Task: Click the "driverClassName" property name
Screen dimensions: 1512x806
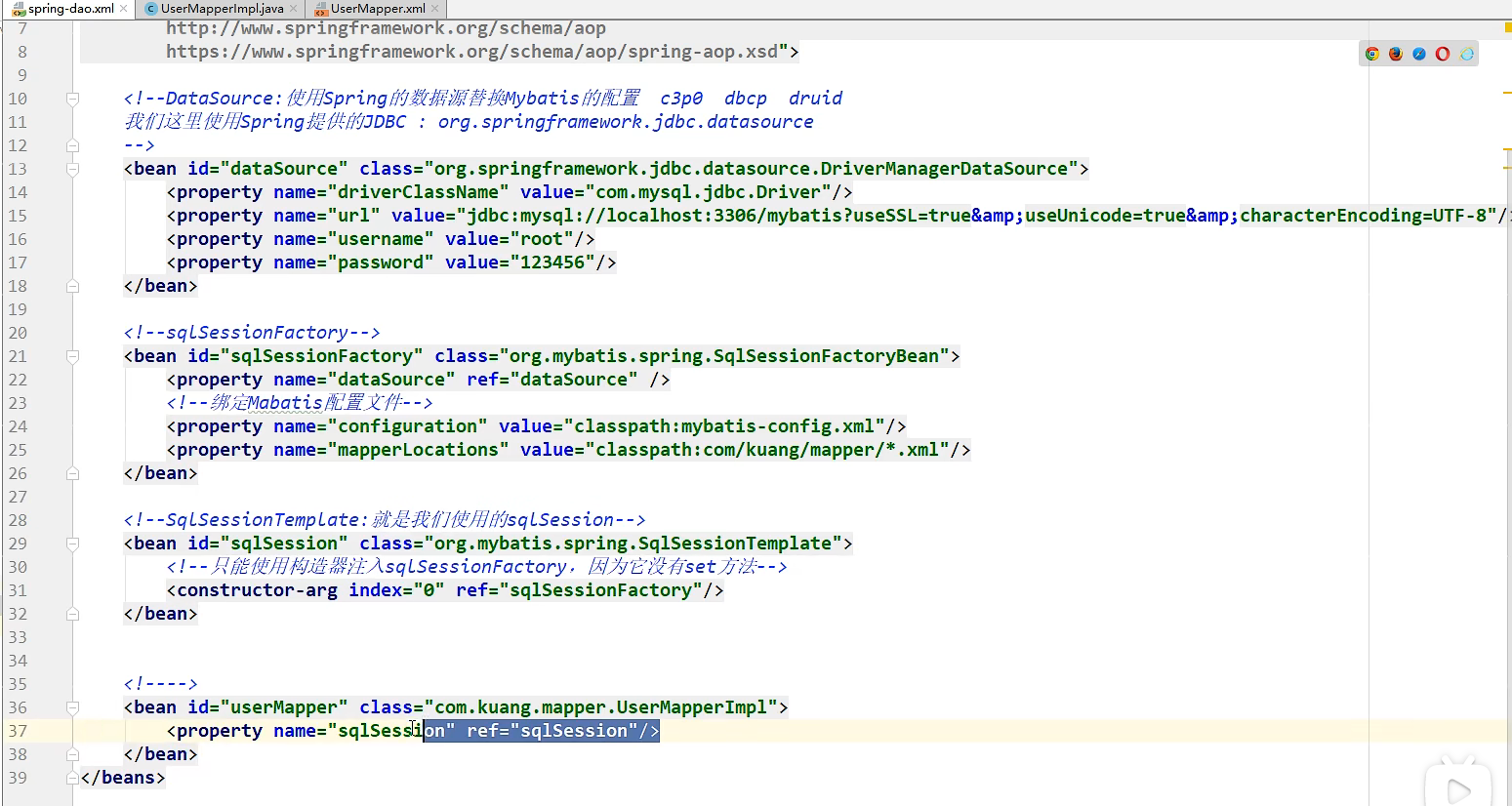Action: [x=418, y=192]
